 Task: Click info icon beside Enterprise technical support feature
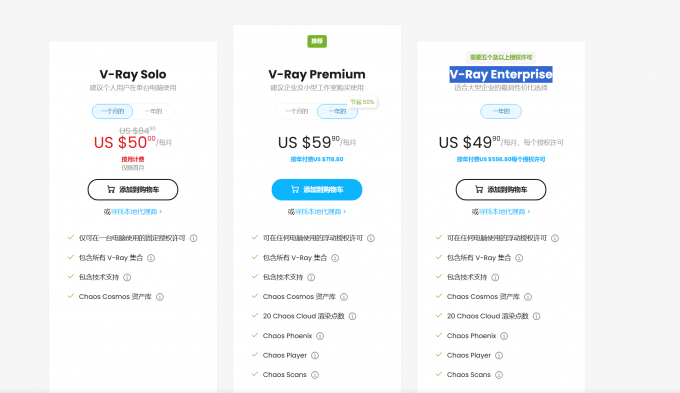pos(495,277)
